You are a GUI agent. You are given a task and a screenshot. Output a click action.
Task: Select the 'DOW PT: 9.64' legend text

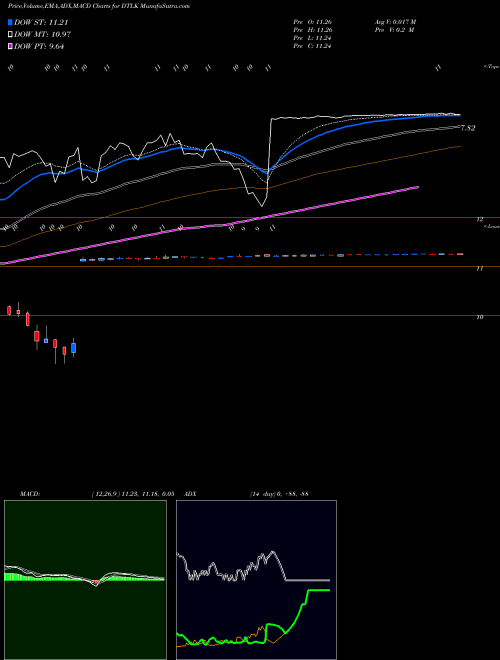point(39,46)
